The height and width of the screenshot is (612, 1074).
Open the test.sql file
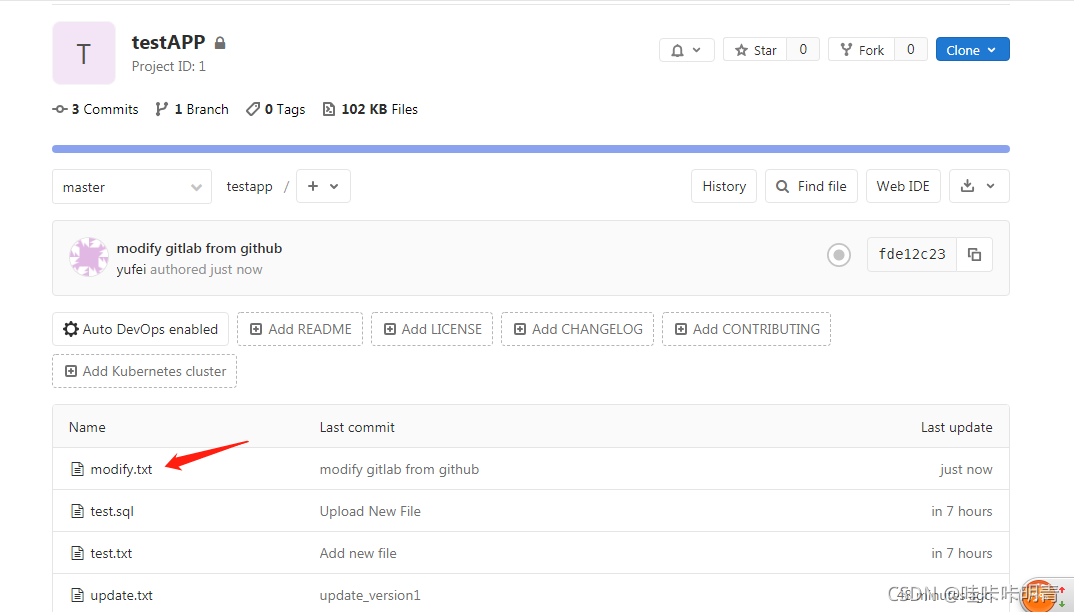(x=112, y=511)
